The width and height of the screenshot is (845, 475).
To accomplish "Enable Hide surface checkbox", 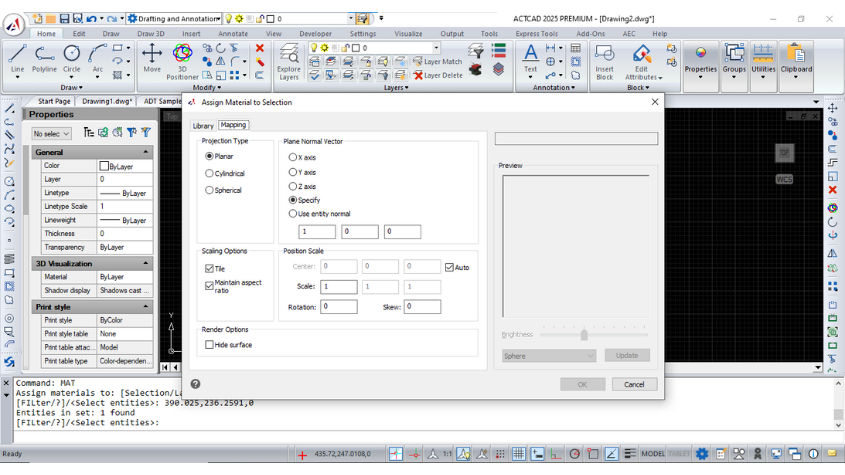I will tap(209, 345).
